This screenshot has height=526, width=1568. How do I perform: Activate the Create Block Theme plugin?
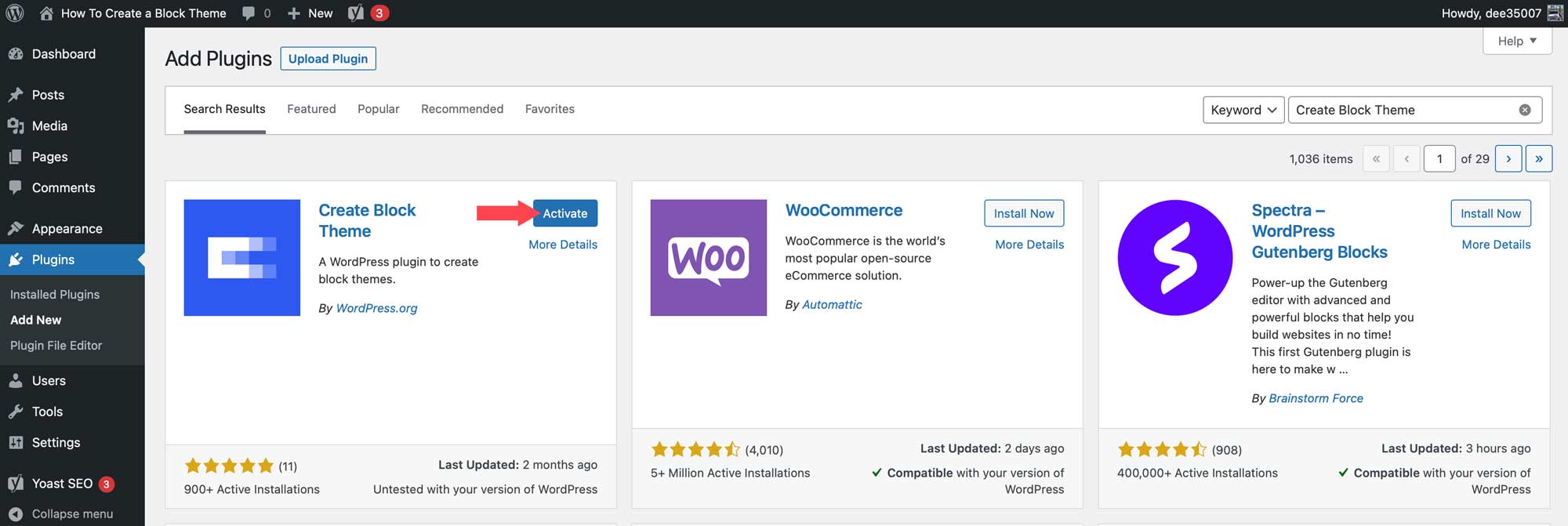point(564,213)
